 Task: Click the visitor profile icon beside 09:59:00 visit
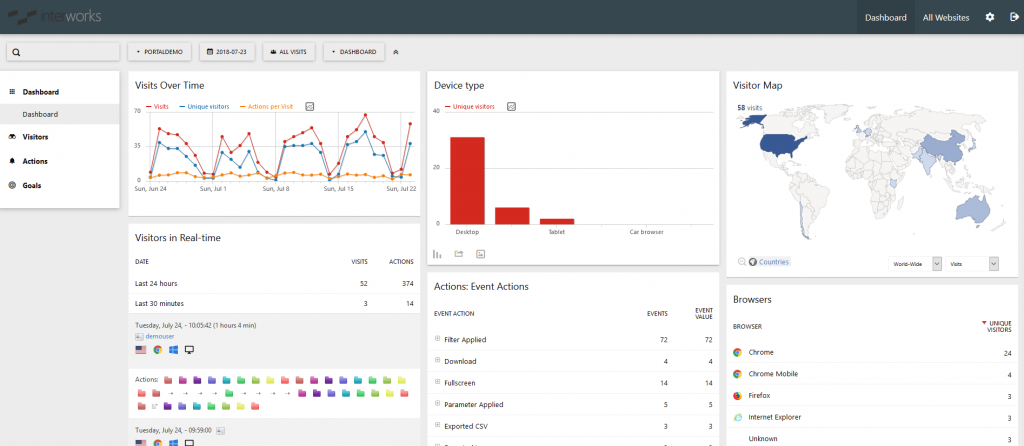pos(221,430)
